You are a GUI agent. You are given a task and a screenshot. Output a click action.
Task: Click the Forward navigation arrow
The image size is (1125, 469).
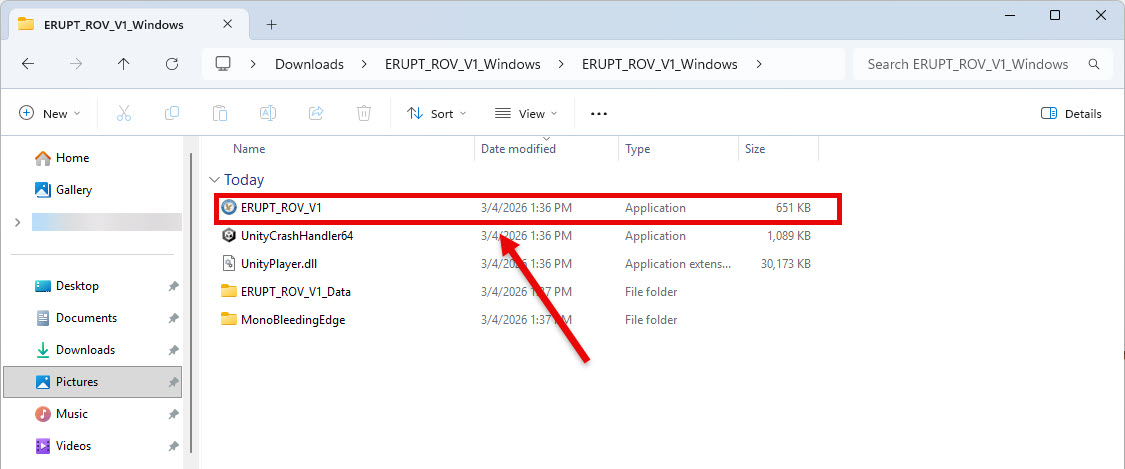(76, 64)
